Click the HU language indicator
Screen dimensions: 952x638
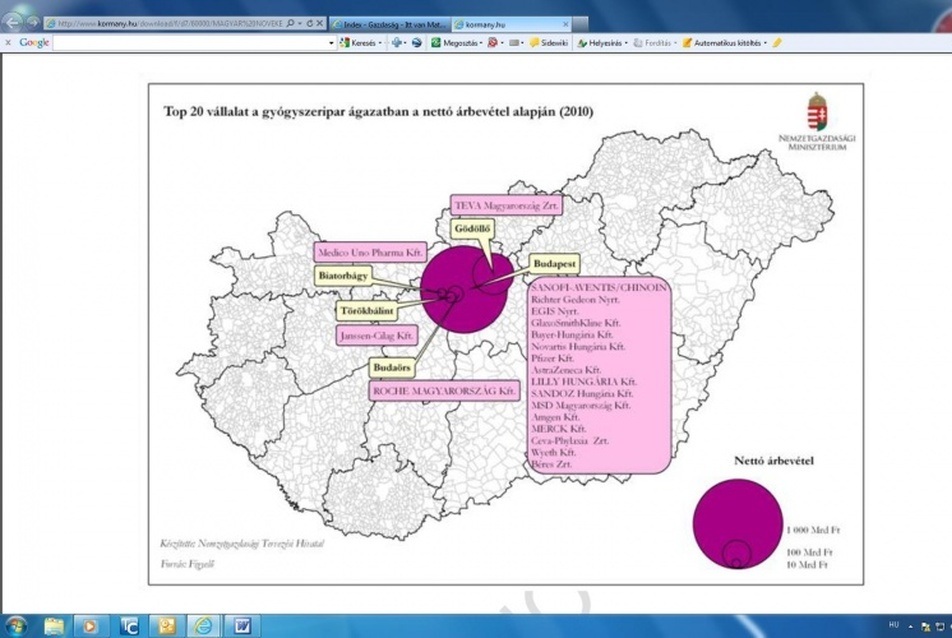pyautogui.click(x=894, y=625)
